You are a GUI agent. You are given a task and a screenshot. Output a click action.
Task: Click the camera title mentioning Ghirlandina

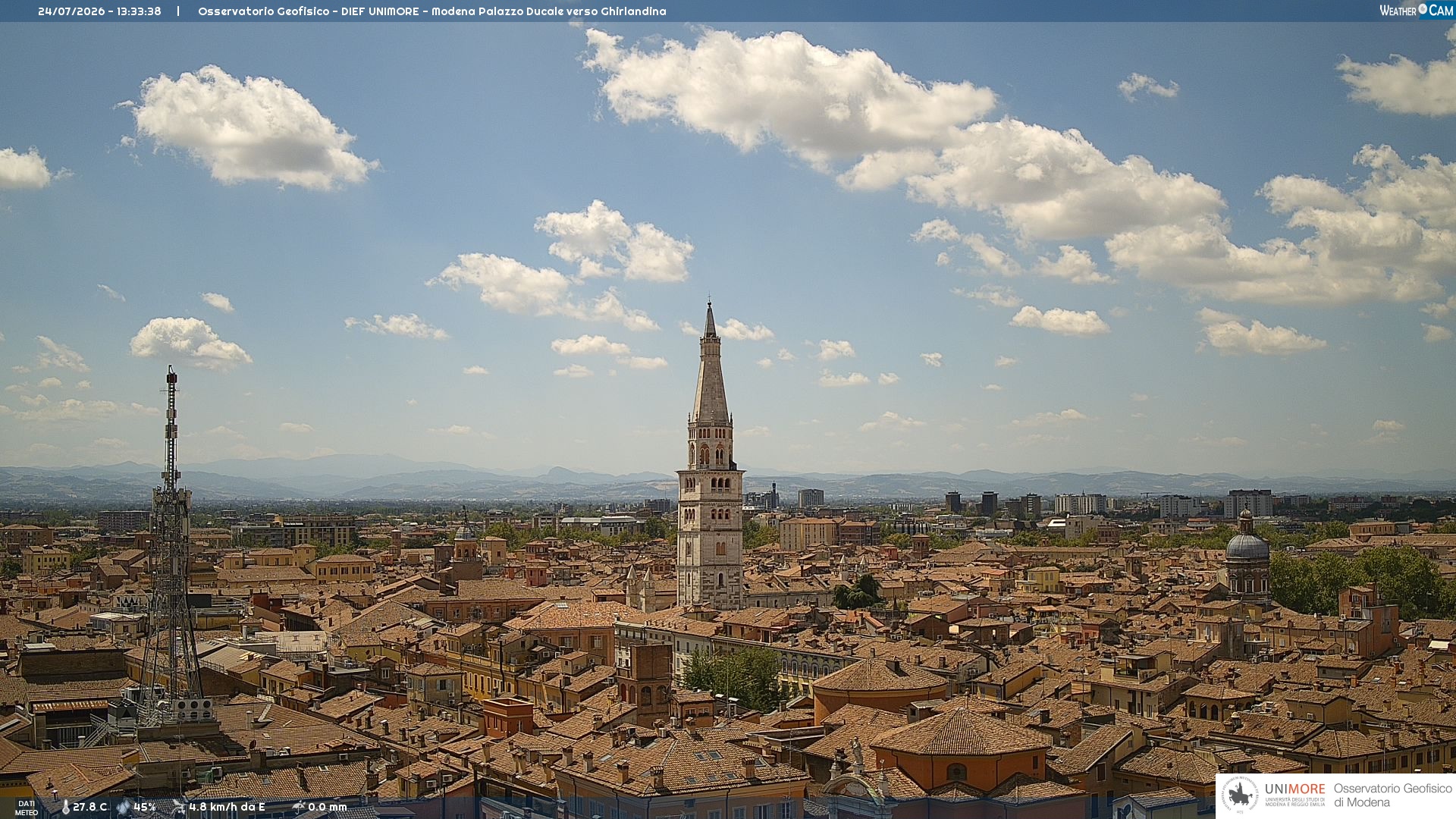[432, 11]
